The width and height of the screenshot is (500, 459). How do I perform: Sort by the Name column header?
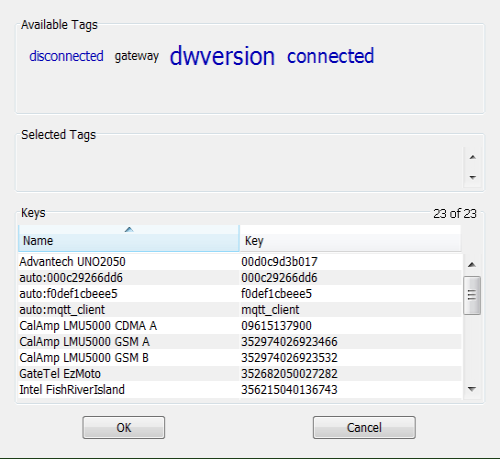[129, 238]
